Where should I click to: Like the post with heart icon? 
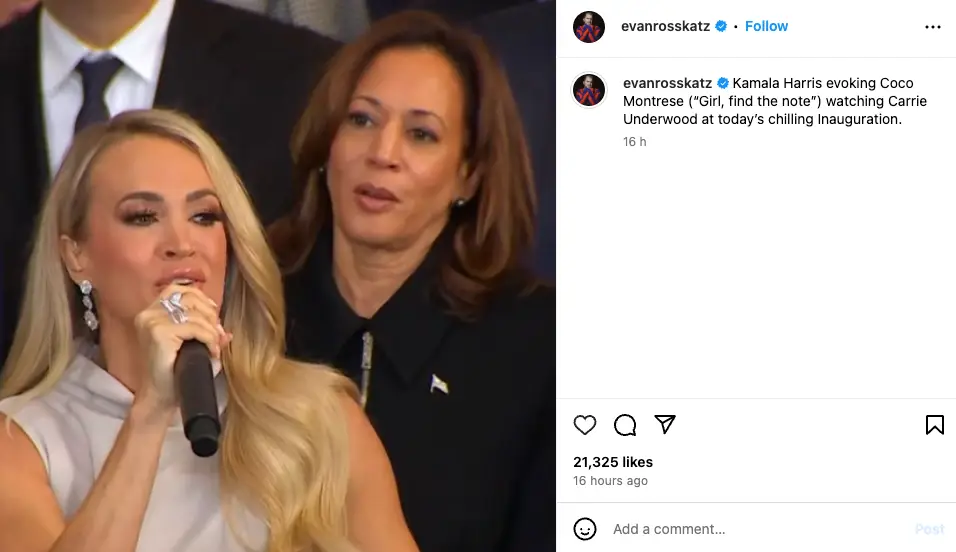(x=585, y=425)
